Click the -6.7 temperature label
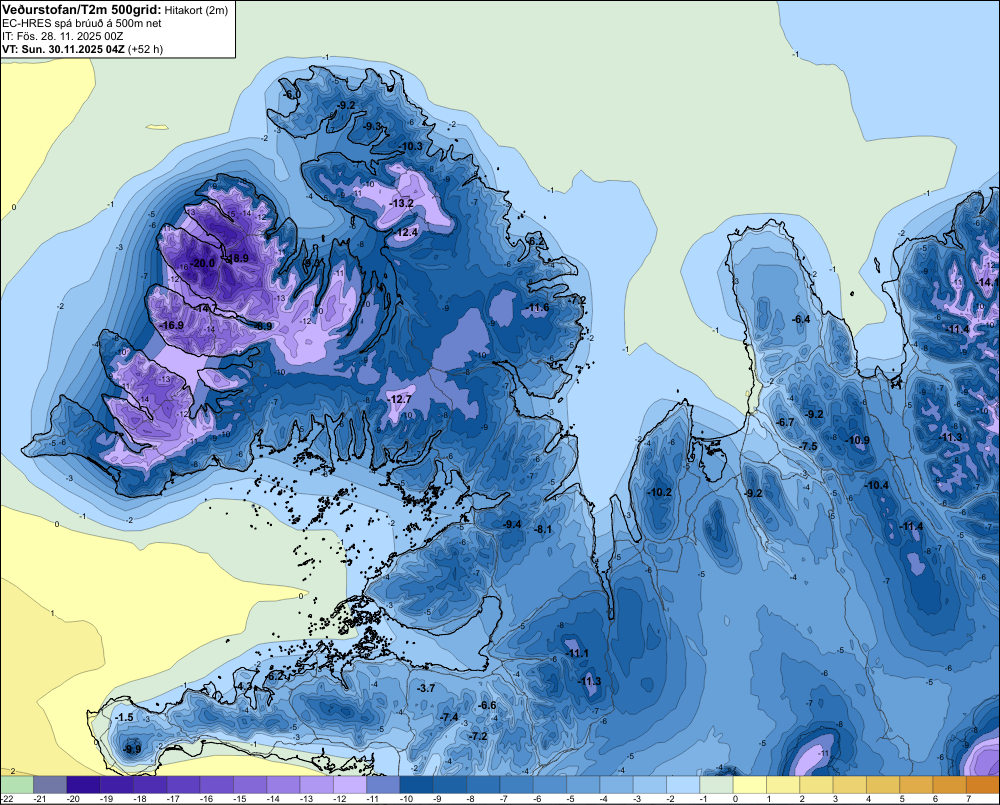This screenshot has height=805, width=1000. 785,423
